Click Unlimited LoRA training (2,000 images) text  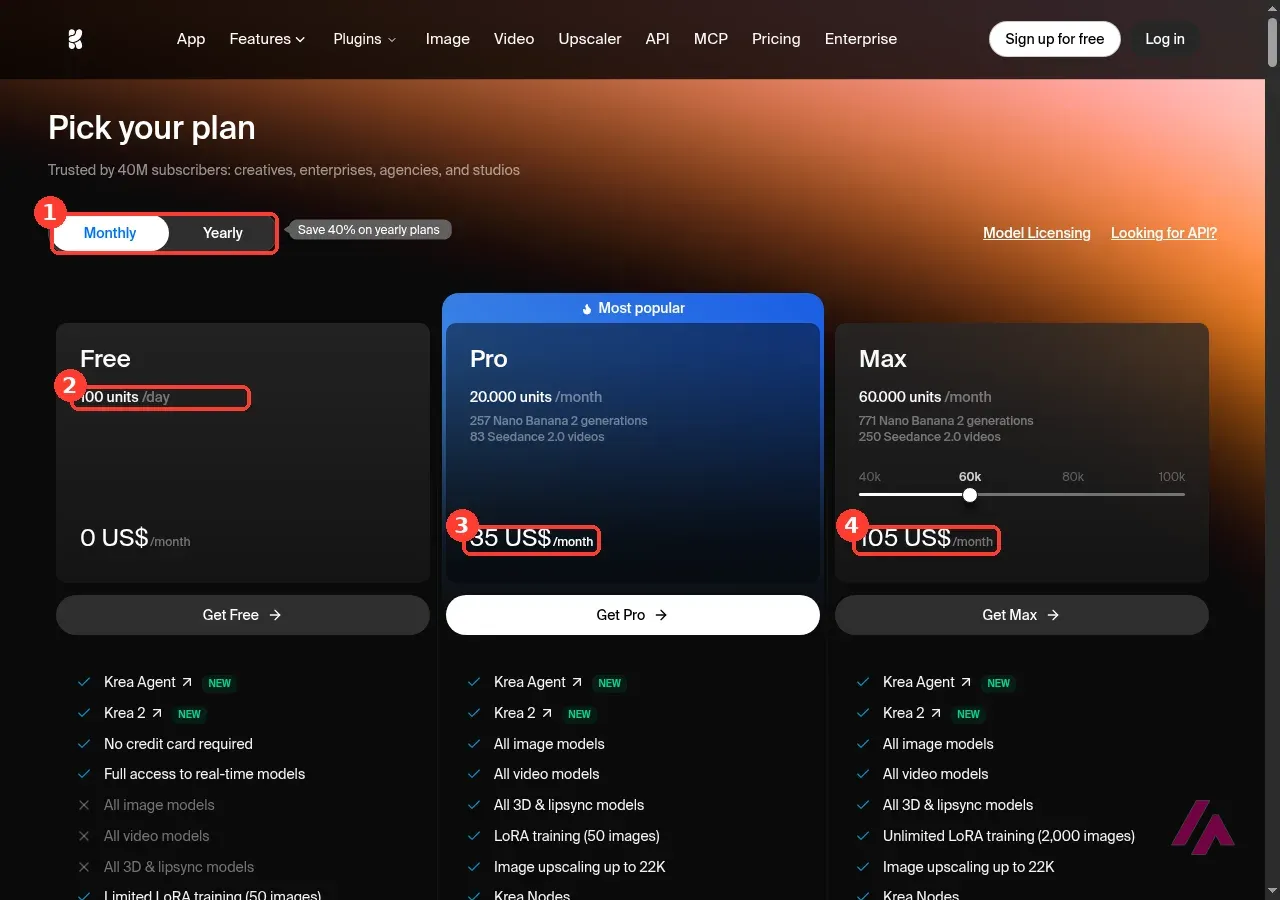[1009, 836]
